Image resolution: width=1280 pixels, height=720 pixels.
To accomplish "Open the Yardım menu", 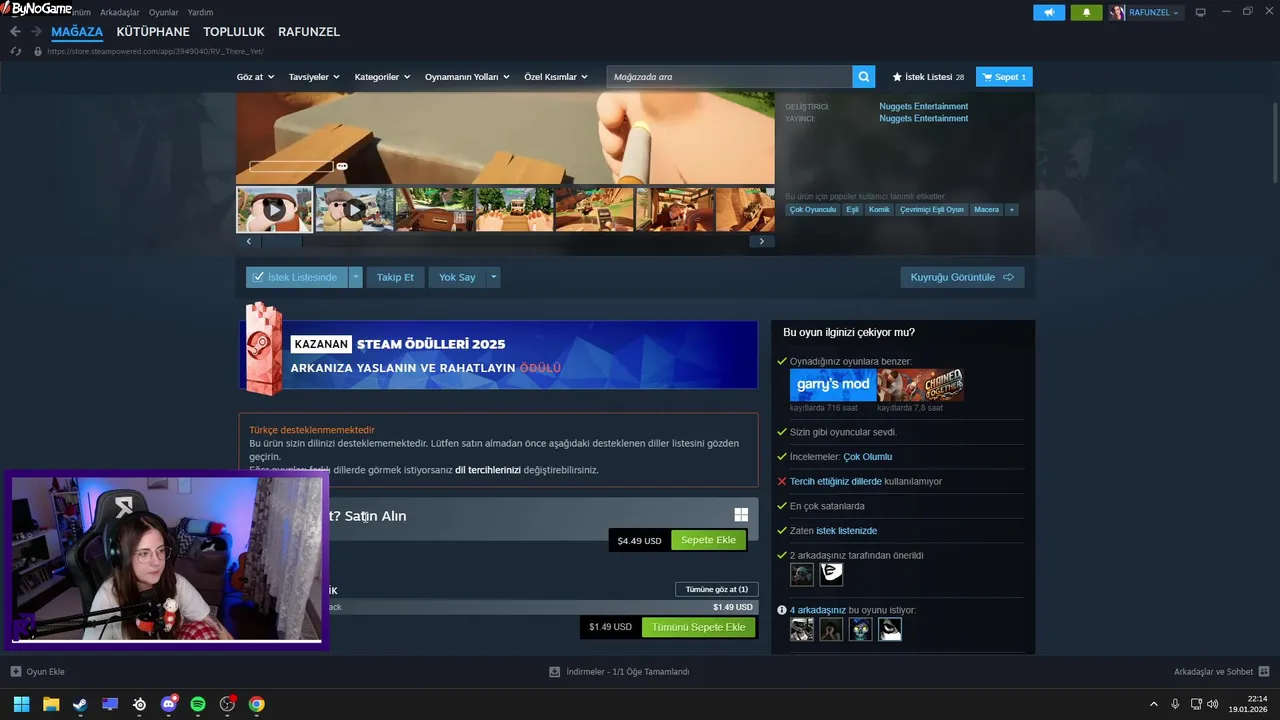I will (200, 12).
